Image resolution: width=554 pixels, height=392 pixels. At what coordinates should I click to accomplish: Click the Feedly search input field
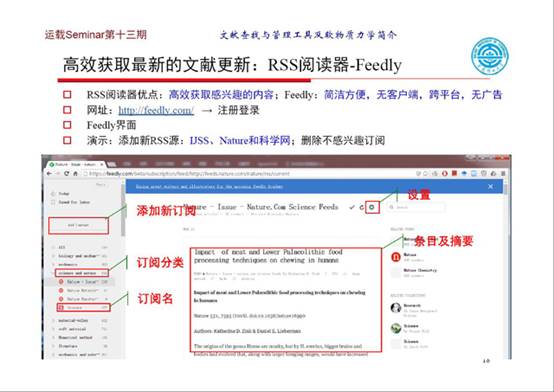coord(416,207)
